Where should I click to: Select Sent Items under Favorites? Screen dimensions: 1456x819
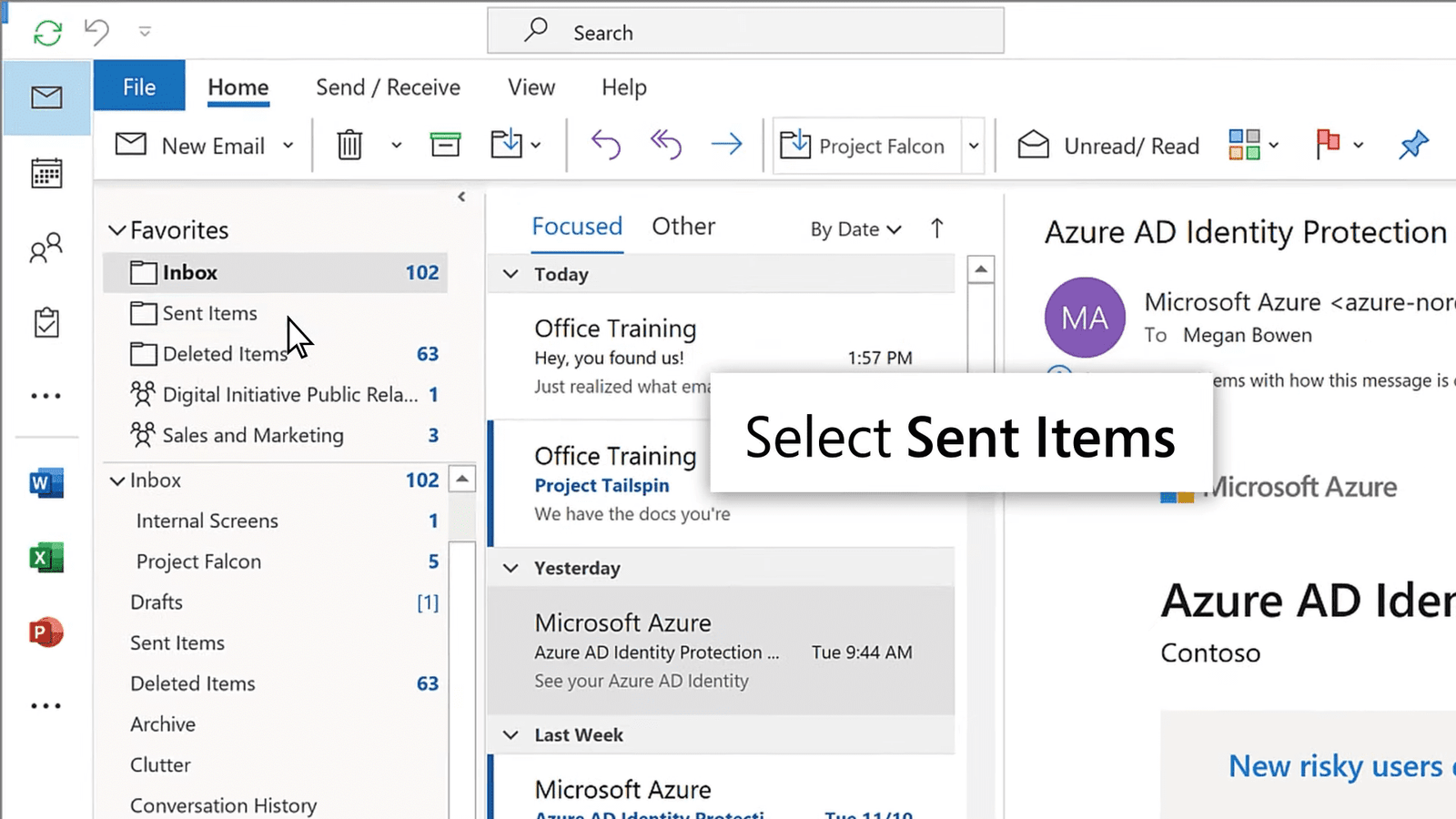[x=276, y=313]
